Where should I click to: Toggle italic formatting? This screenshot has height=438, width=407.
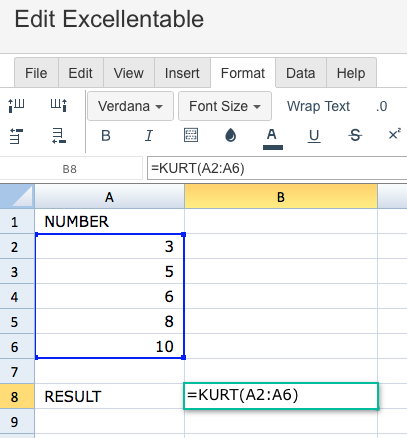(149, 136)
